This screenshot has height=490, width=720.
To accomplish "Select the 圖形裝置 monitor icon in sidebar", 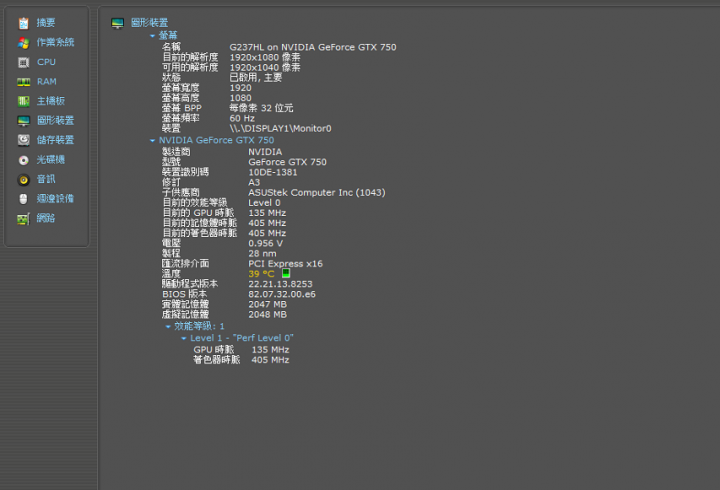I will (x=23, y=121).
